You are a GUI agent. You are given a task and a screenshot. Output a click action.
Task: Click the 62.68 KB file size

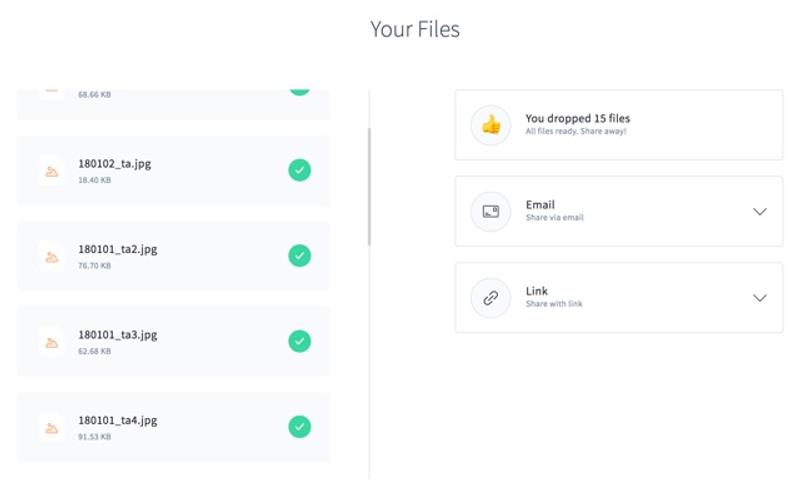pyautogui.click(x=94, y=351)
